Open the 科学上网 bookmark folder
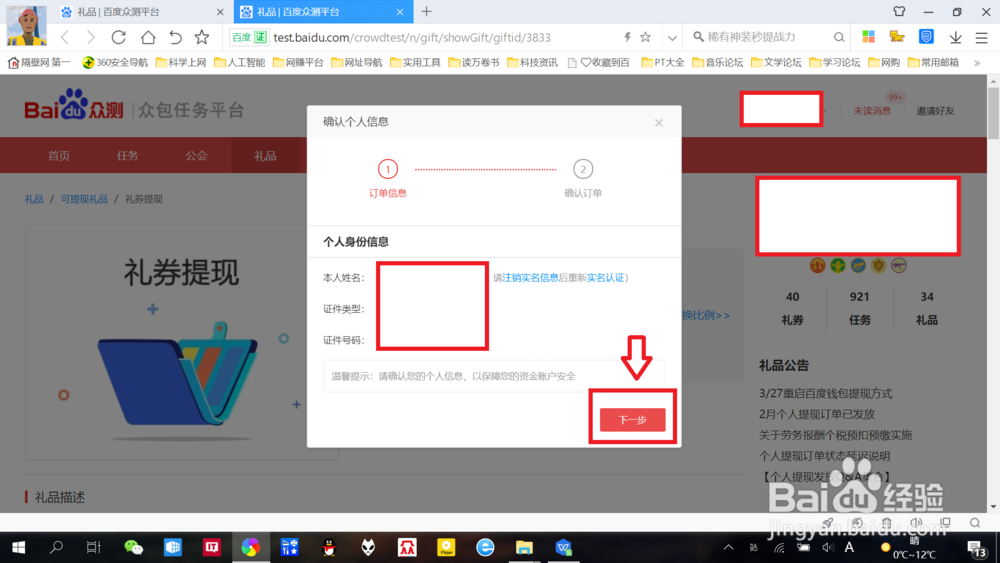This screenshot has width=1000, height=563. point(181,62)
